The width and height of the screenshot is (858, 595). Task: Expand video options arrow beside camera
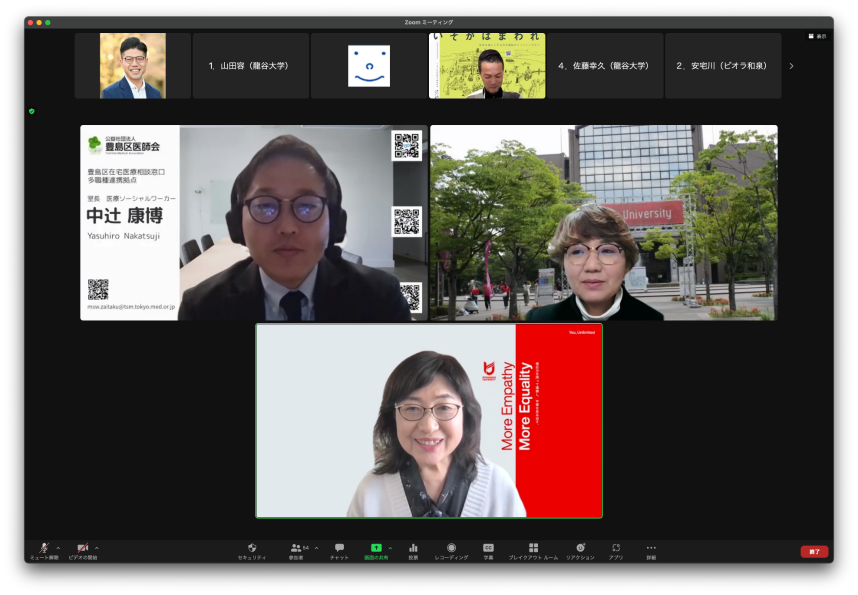pos(97,547)
